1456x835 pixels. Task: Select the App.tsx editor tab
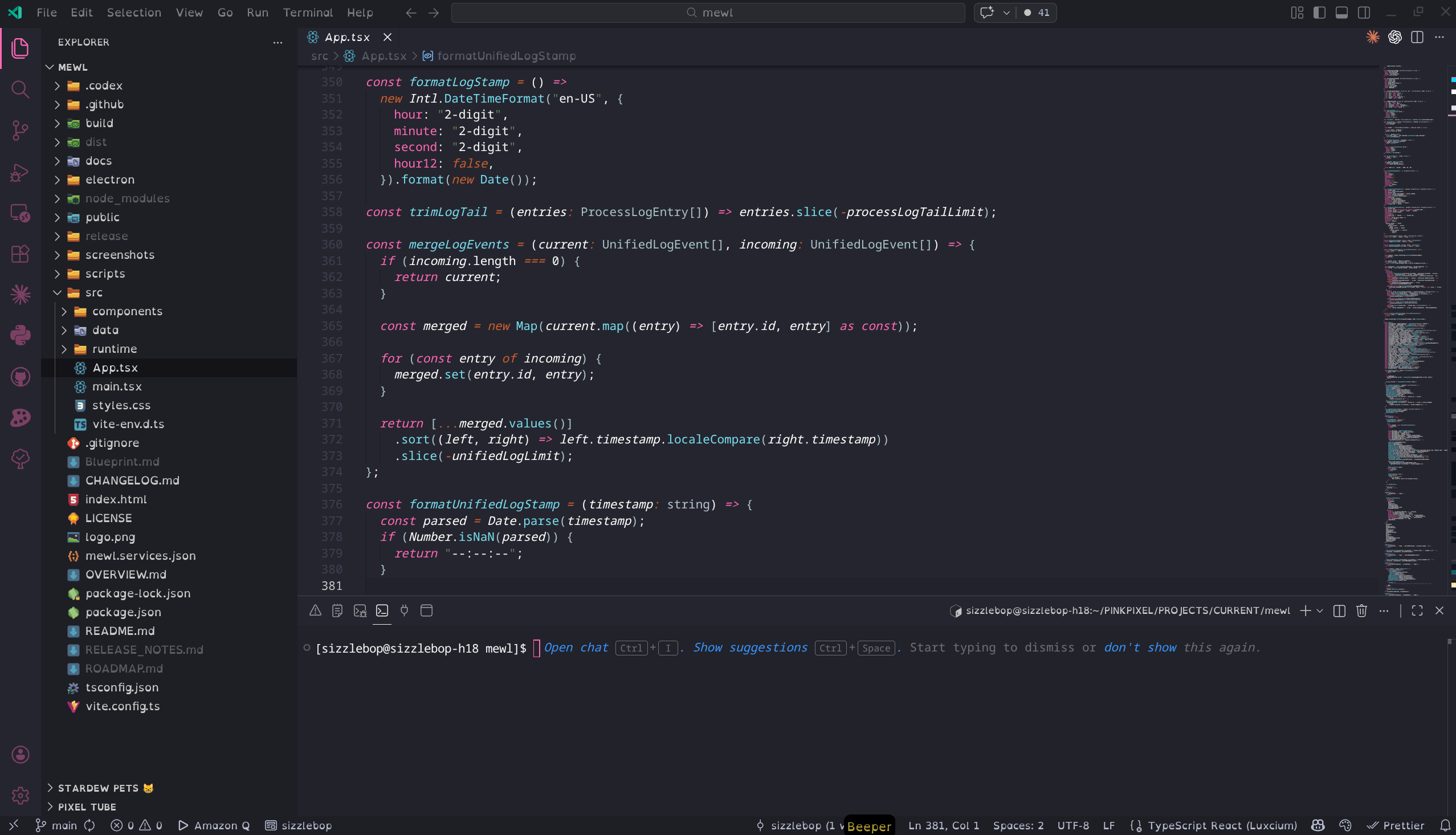[346, 37]
